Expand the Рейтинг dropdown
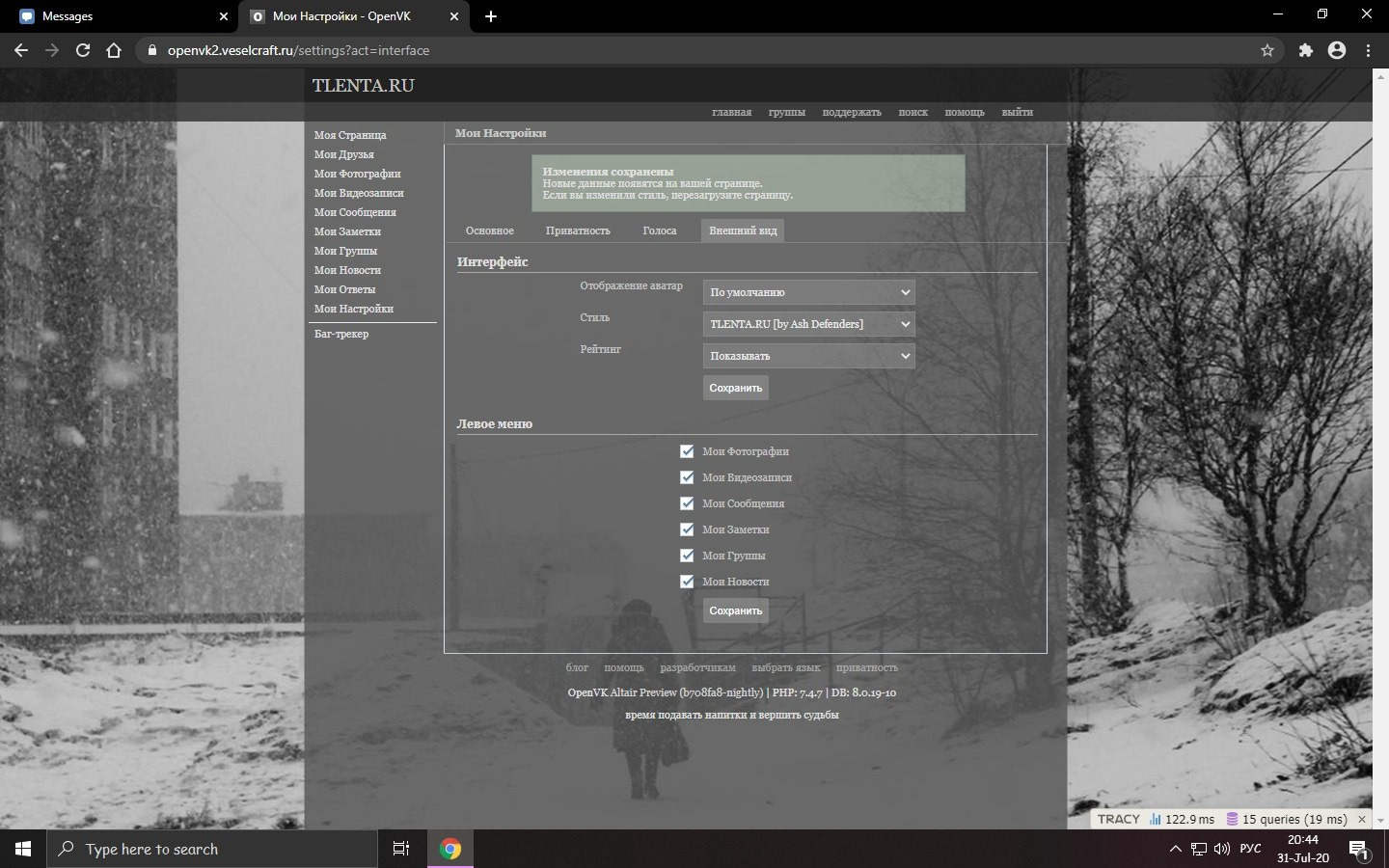 coord(808,356)
